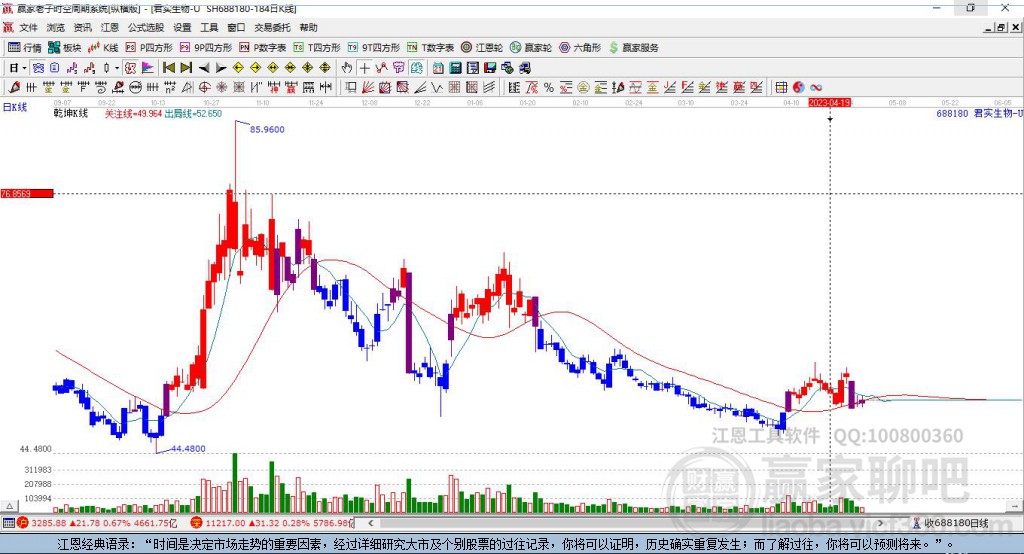1024x554 pixels.
Task: Toggle the crosshair cursor button
Action: point(364,68)
